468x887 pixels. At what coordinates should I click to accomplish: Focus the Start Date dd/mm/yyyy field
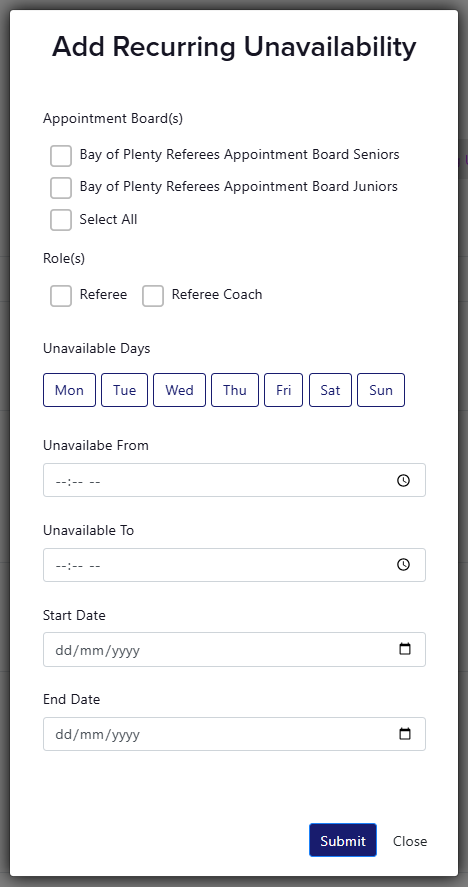tap(234, 649)
